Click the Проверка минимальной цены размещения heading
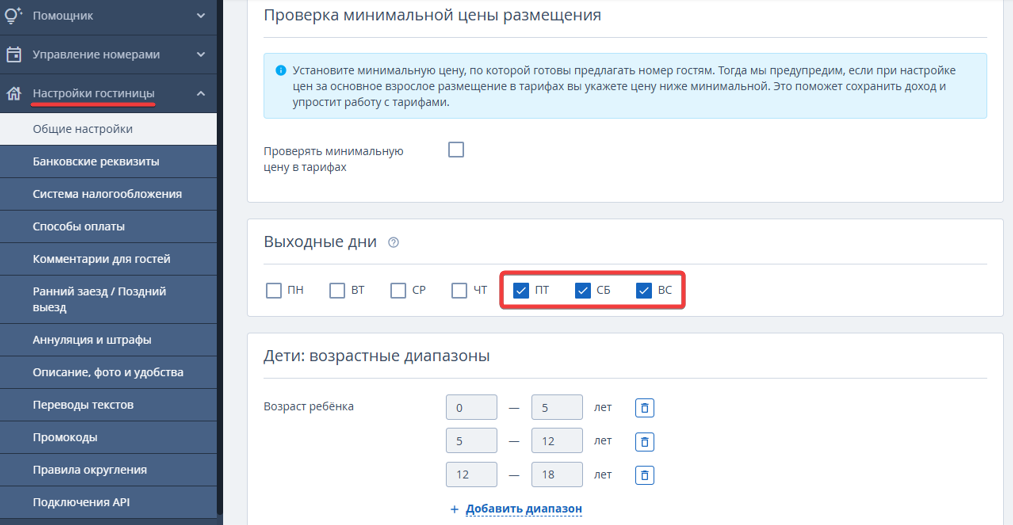1013x525 pixels. click(432, 15)
